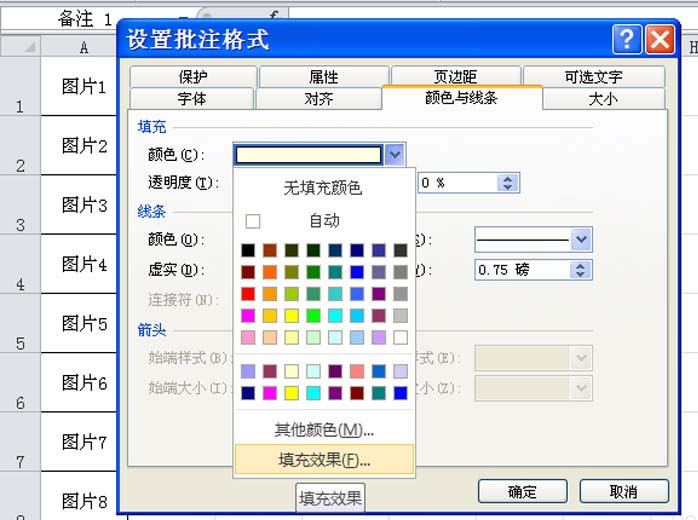Click the help question mark button

626,40
